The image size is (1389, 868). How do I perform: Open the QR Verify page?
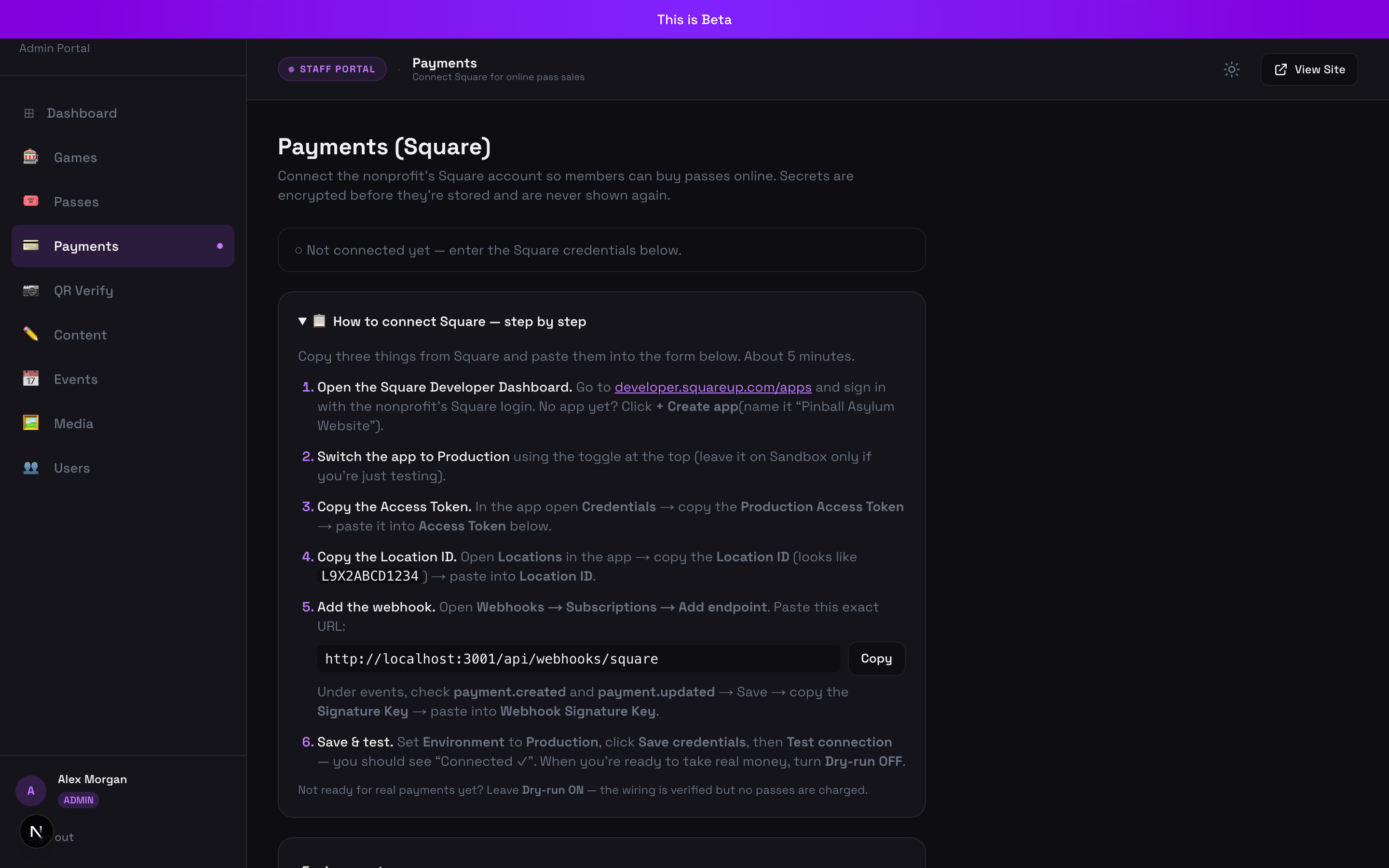123,290
